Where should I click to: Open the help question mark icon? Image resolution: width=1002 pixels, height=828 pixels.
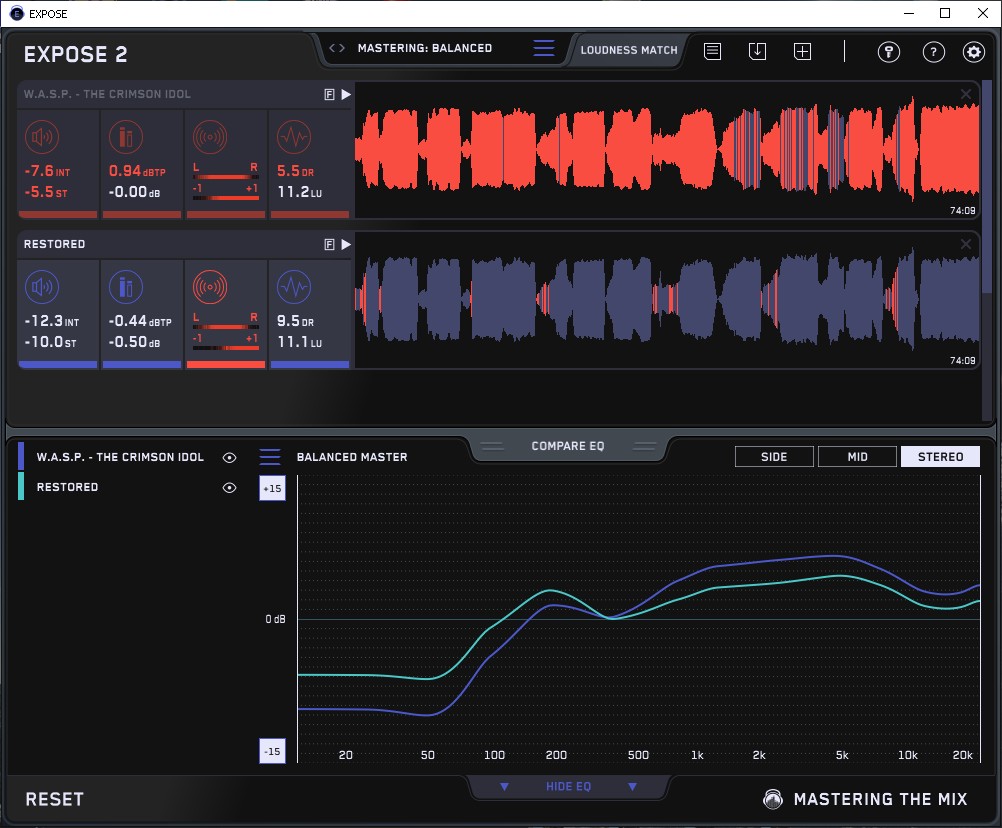coord(933,52)
